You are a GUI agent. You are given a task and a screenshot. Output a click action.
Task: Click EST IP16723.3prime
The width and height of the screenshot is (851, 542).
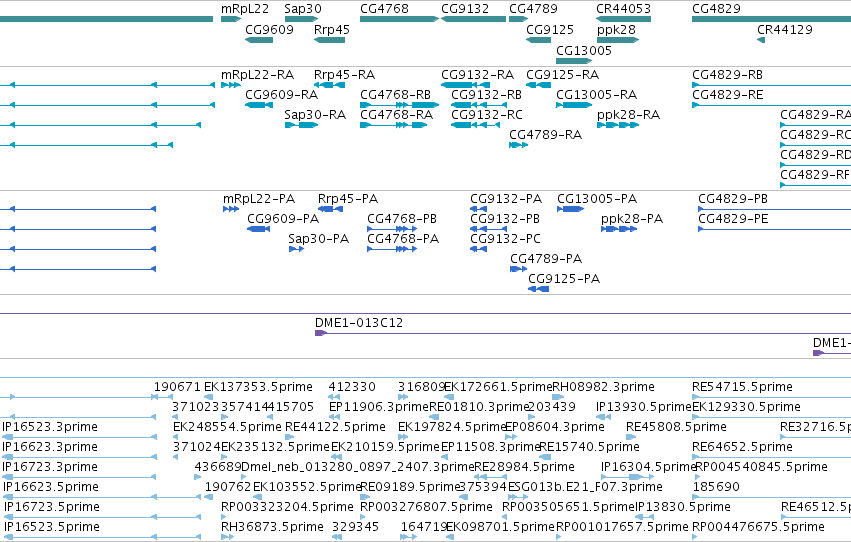click(79, 477)
